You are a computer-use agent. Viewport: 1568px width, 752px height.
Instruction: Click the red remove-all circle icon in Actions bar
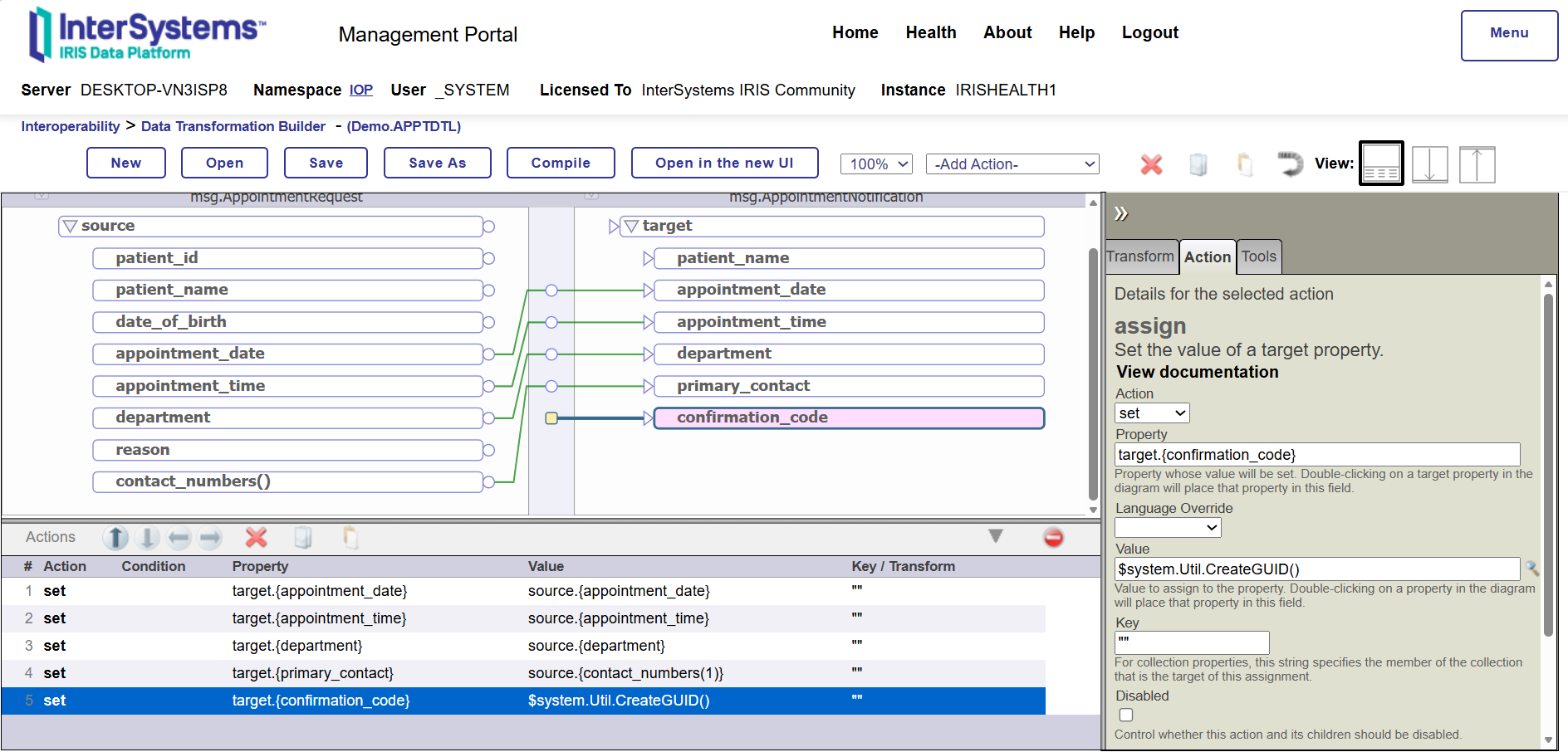tap(1053, 538)
